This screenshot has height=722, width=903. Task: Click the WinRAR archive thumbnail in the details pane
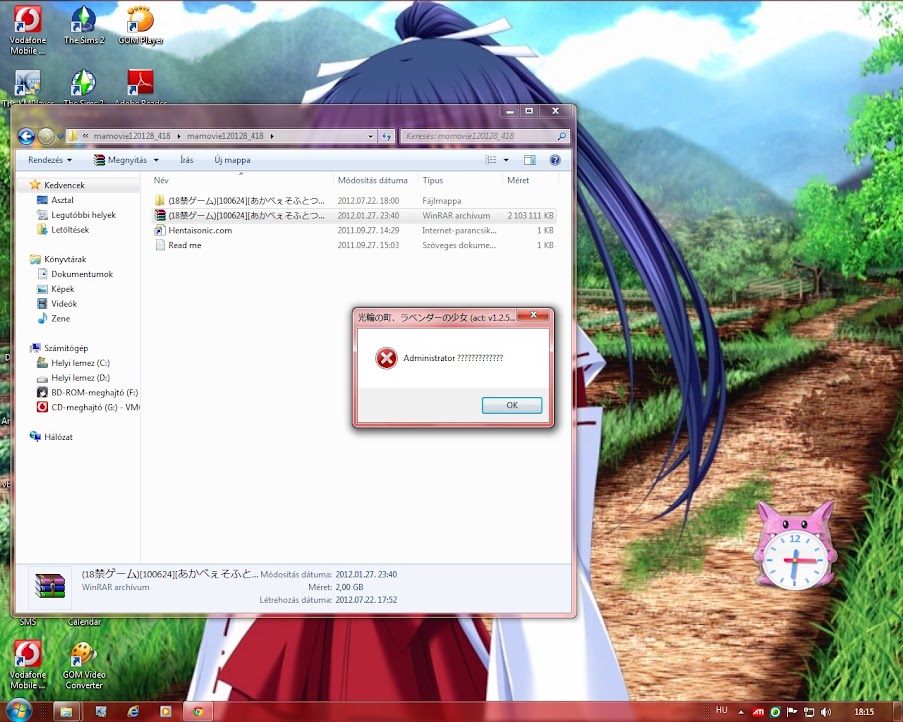[50, 586]
